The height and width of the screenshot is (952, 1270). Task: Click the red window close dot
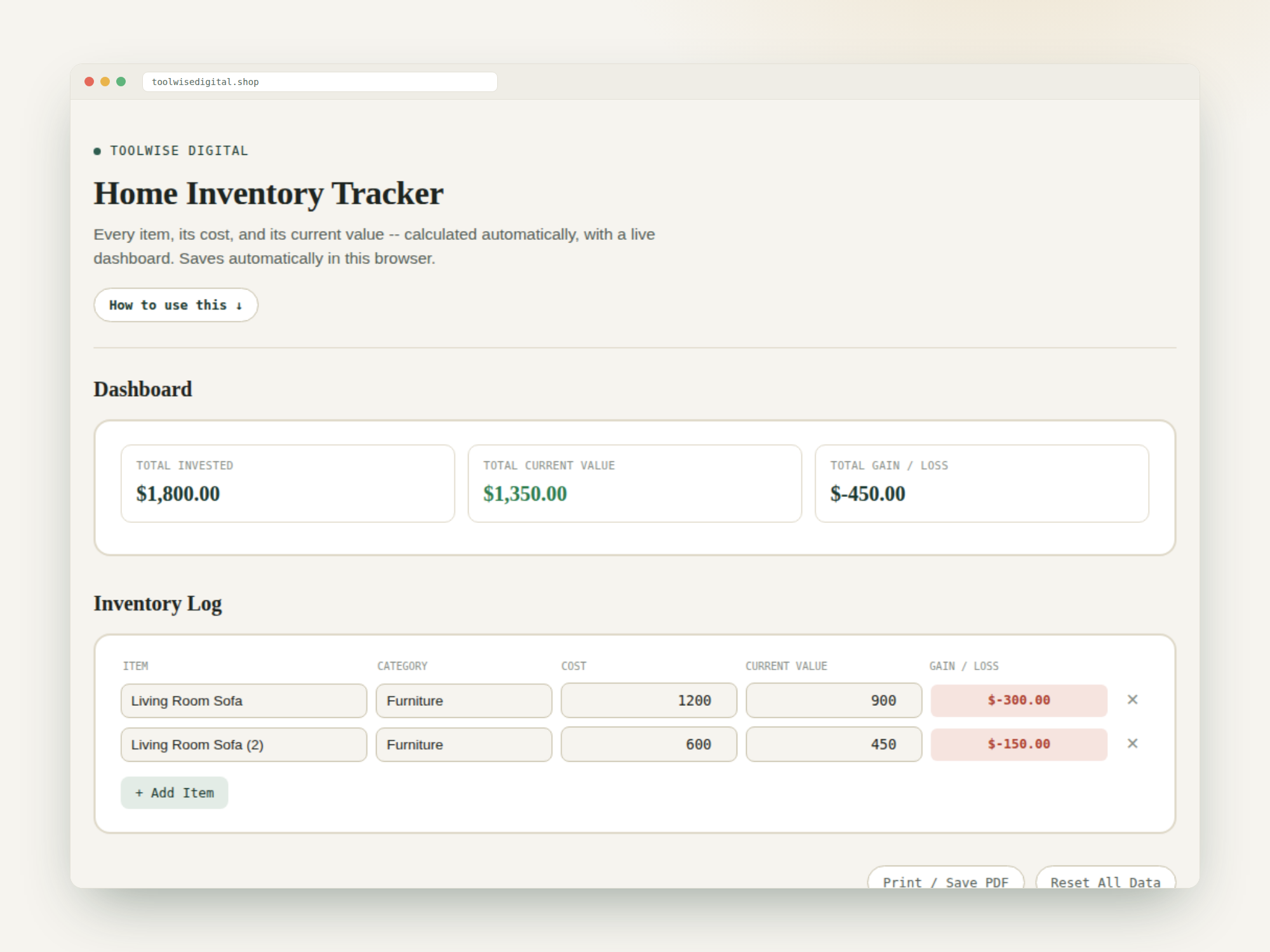point(90,81)
